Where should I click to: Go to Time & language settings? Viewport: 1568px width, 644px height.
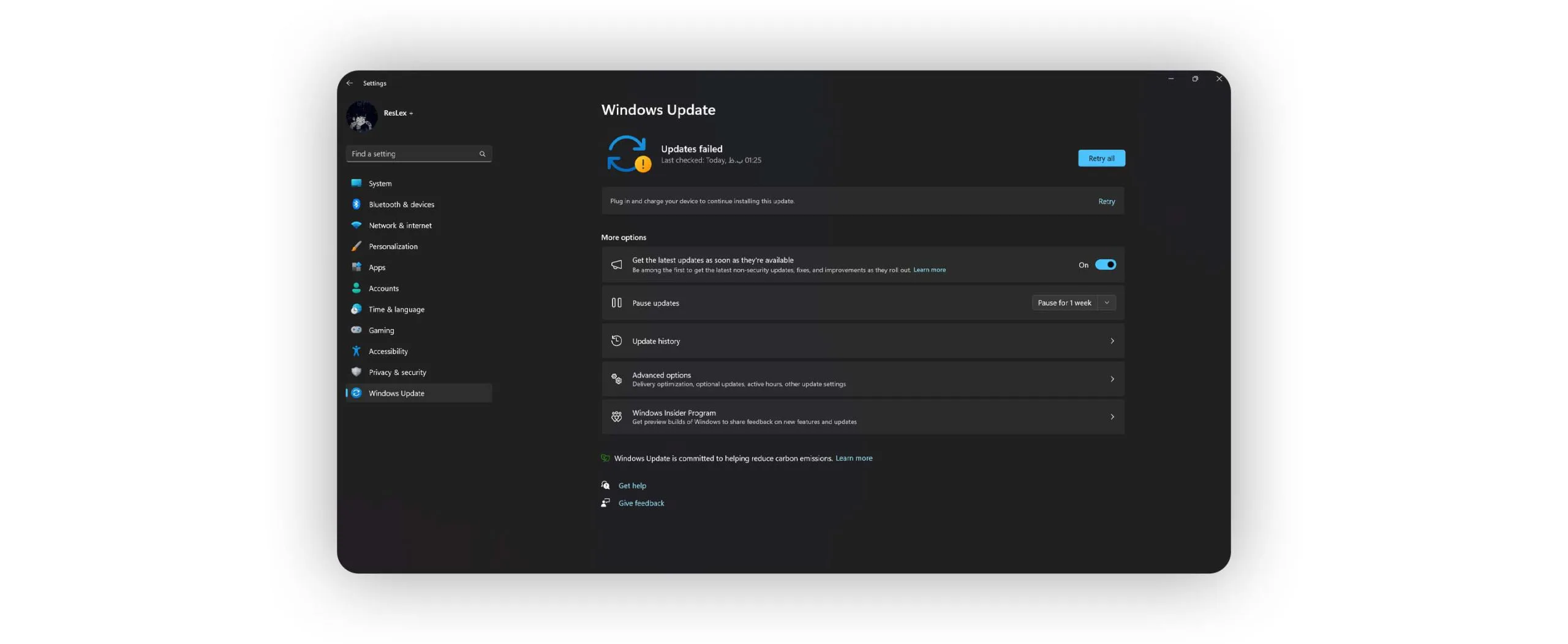tap(396, 309)
